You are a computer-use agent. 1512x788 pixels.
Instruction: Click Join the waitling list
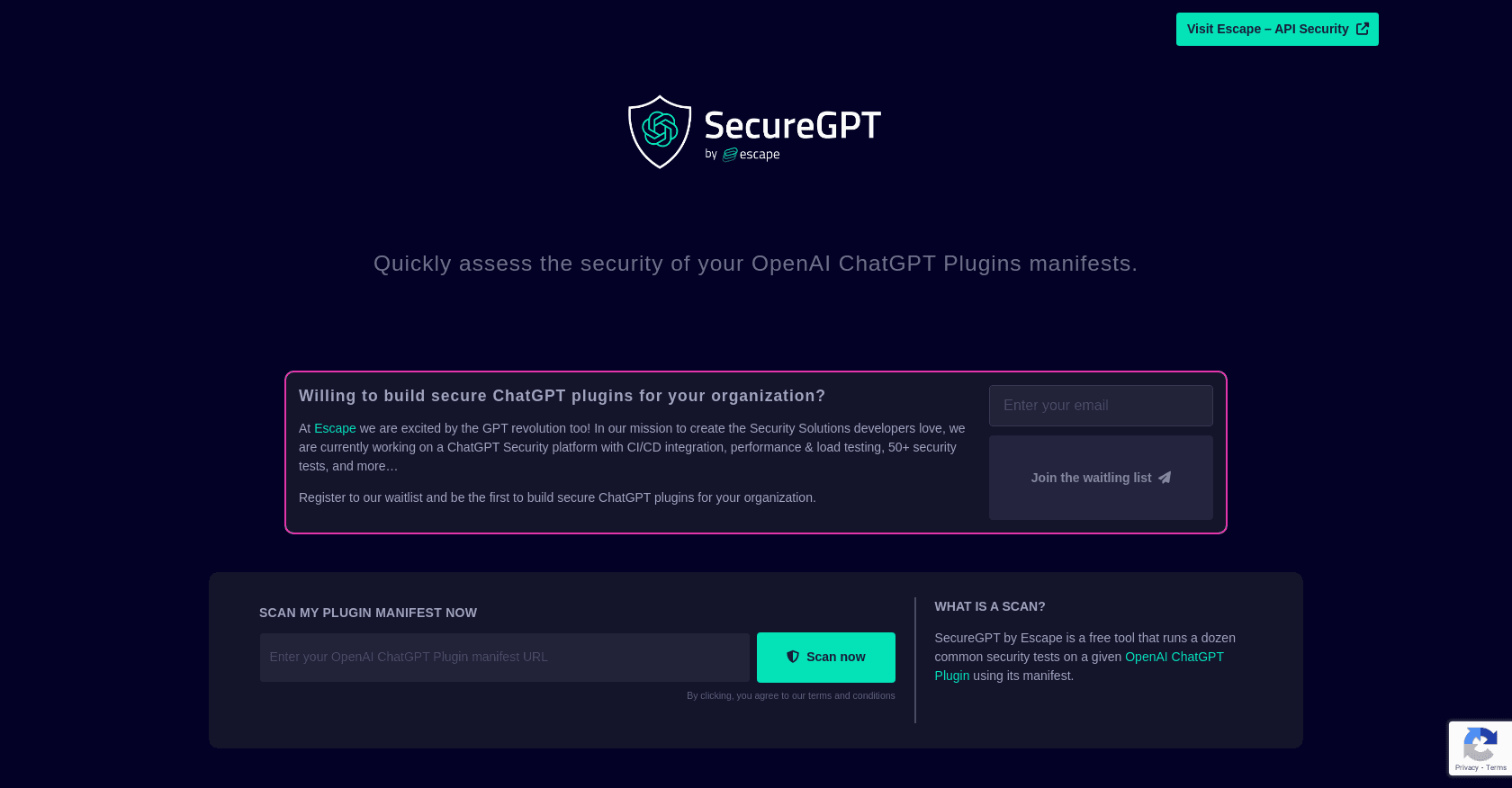(1100, 478)
